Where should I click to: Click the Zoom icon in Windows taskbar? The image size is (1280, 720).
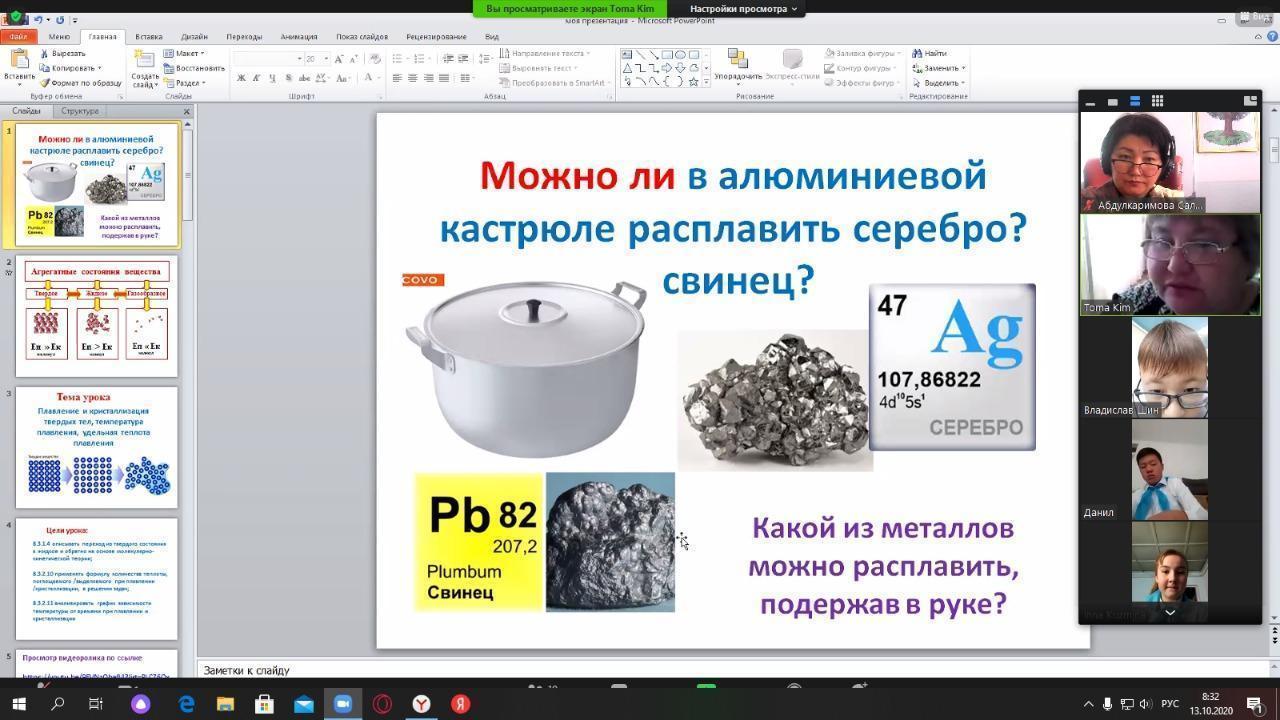(343, 703)
